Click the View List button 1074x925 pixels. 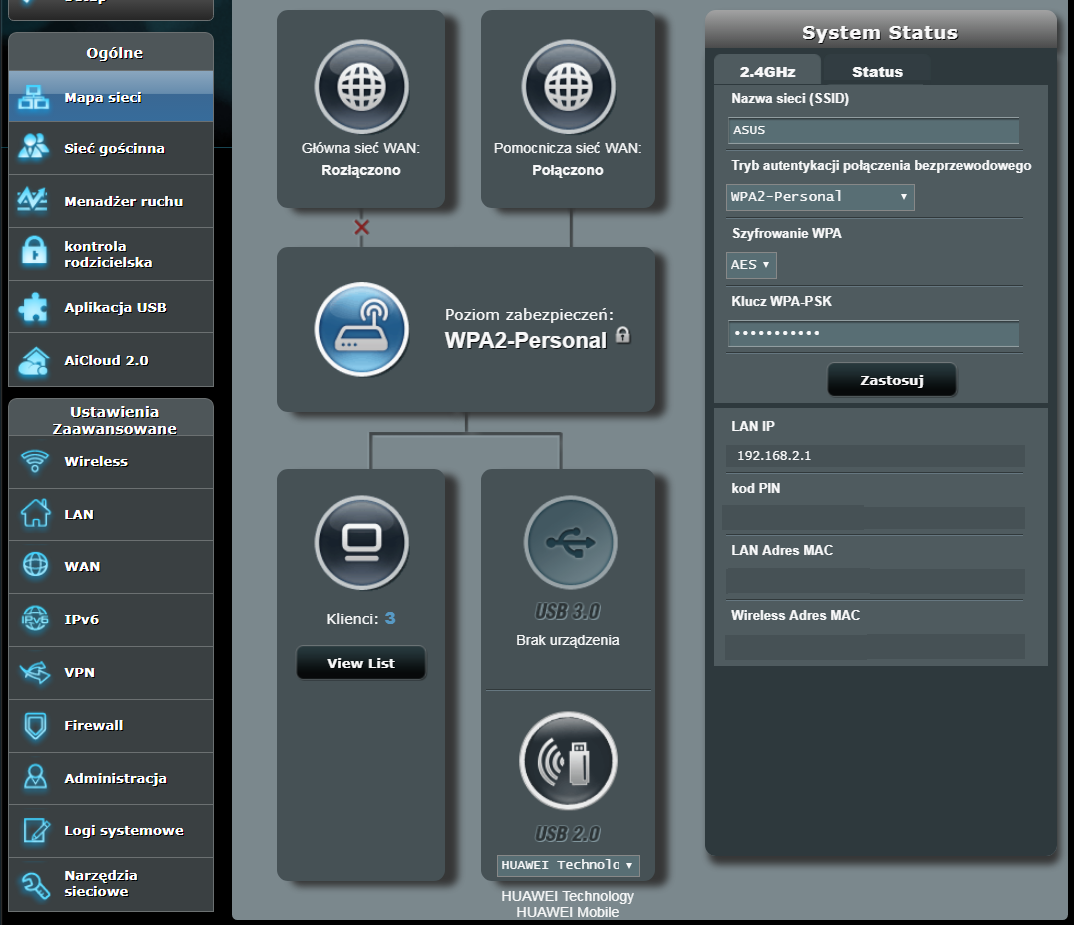pos(361,663)
